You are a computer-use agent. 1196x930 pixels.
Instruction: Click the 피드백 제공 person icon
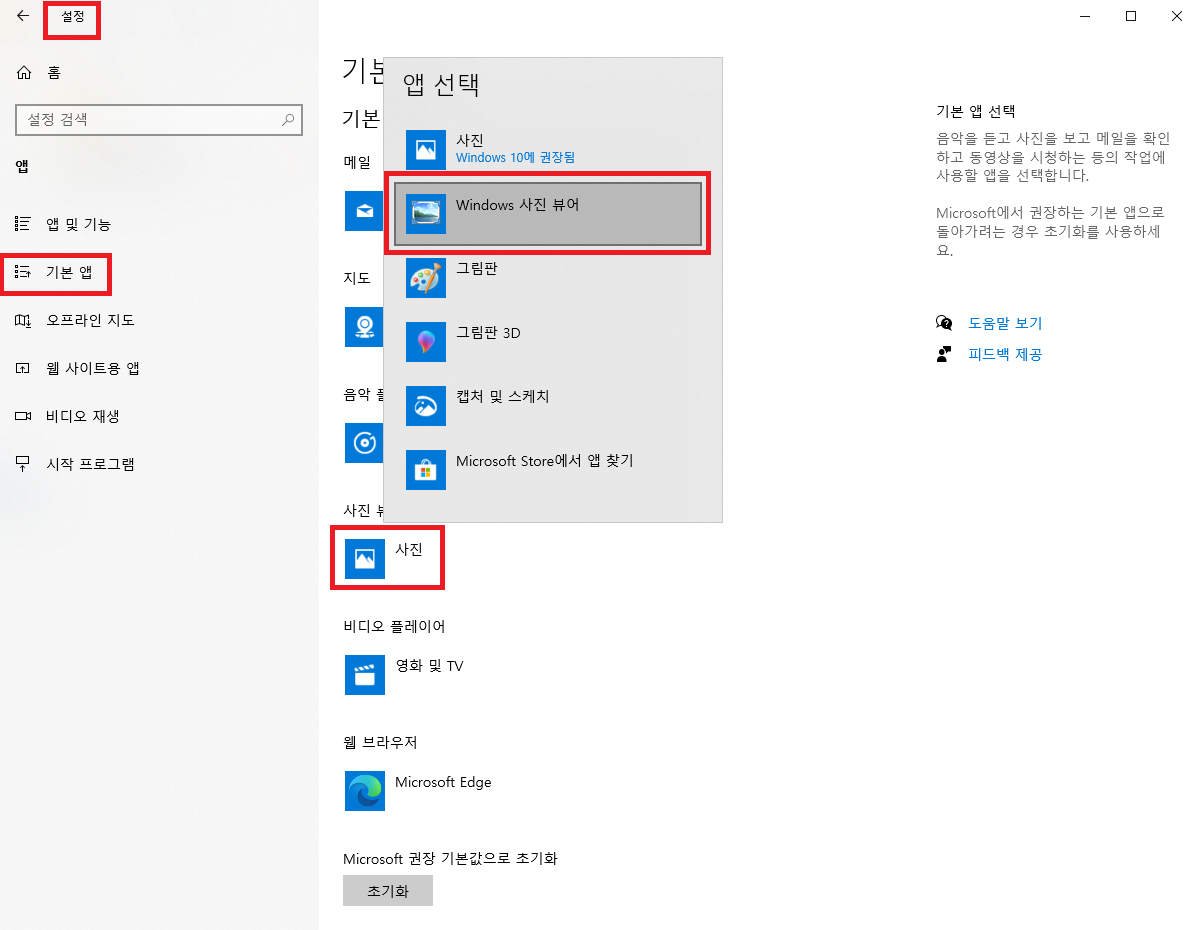(944, 354)
